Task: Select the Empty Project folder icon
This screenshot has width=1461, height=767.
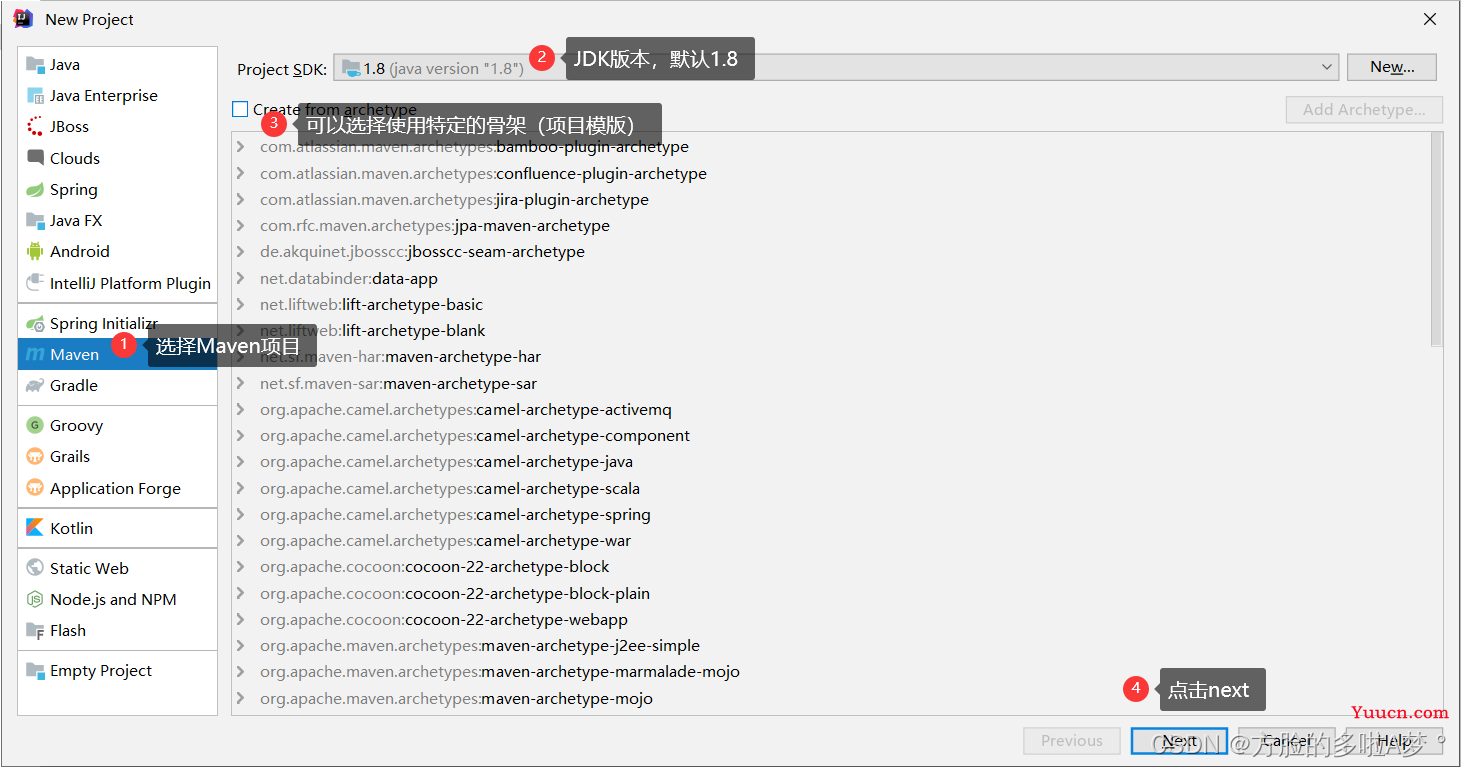Action: click(36, 671)
